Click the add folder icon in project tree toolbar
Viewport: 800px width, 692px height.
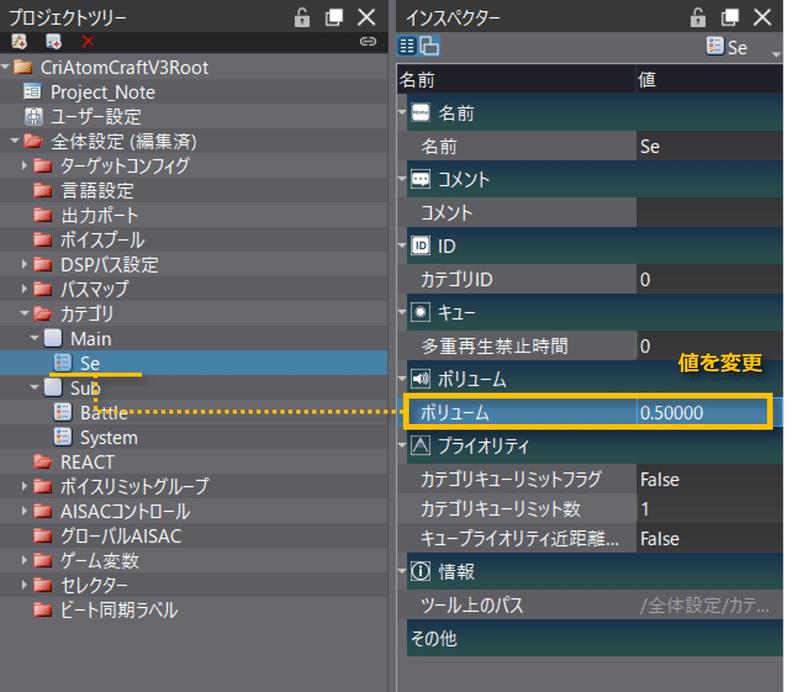(x=19, y=41)
